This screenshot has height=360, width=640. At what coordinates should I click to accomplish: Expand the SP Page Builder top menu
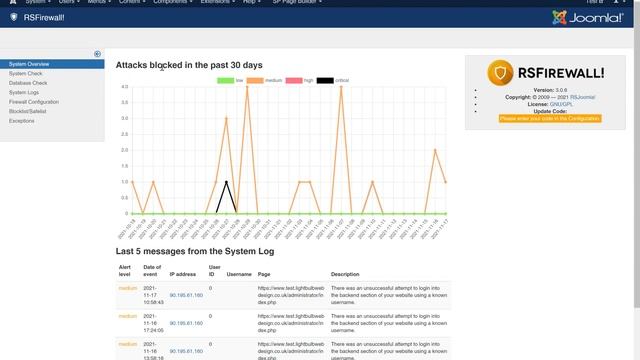click(297, 2)
